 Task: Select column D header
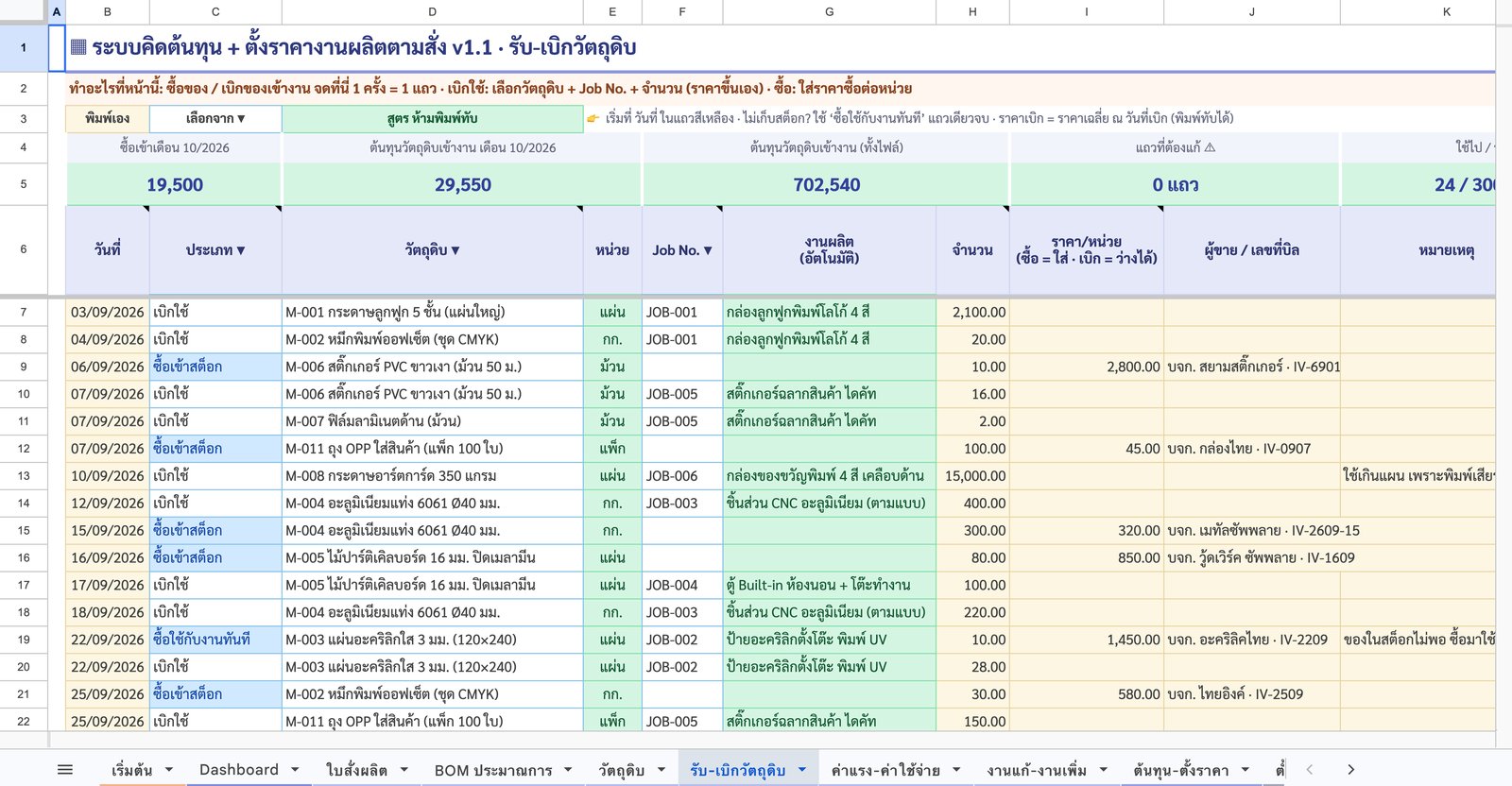[432, 11]
